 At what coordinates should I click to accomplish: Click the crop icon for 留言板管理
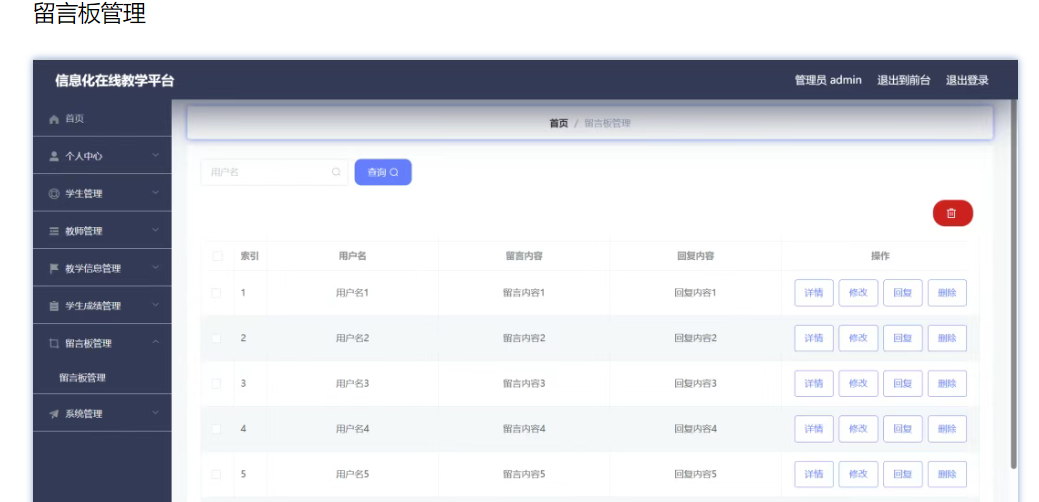[x=54, y=343]
